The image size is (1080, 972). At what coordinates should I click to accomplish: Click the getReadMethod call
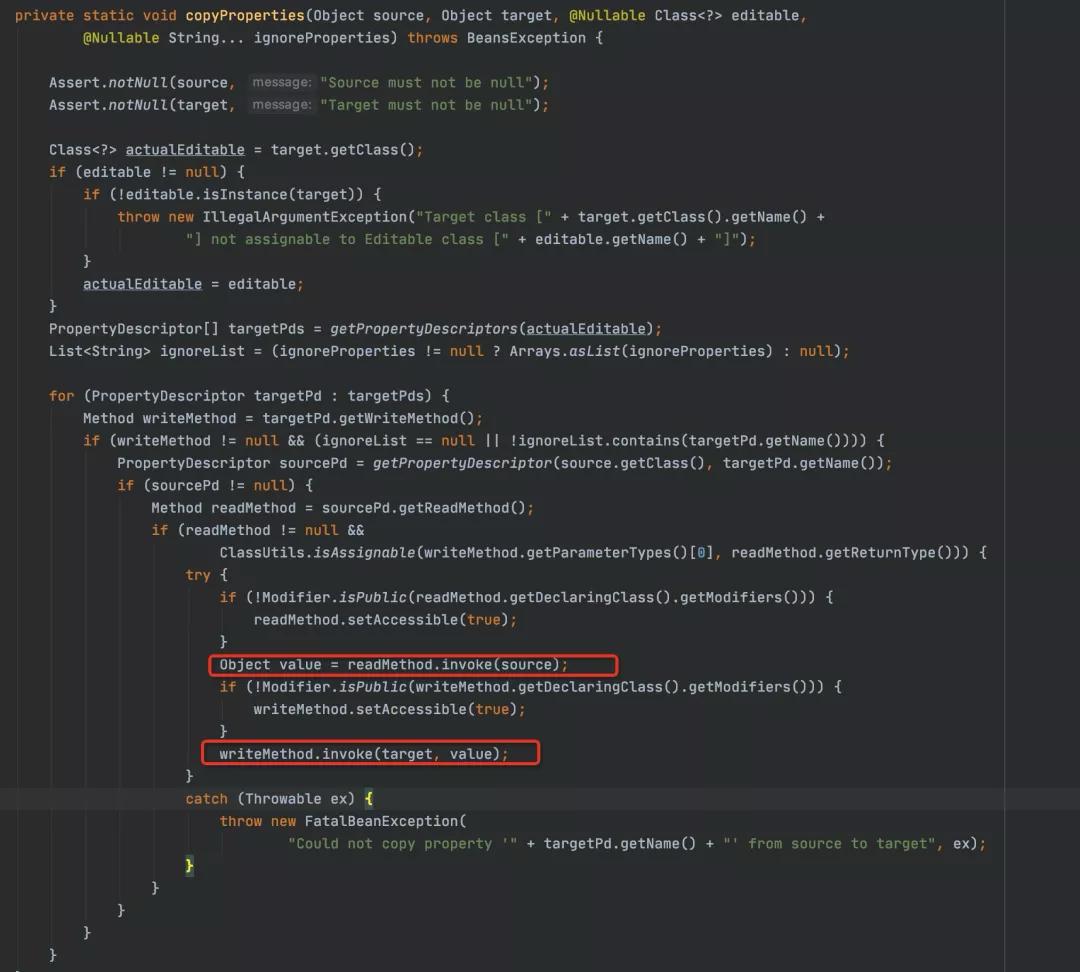(x=453, y=508)
